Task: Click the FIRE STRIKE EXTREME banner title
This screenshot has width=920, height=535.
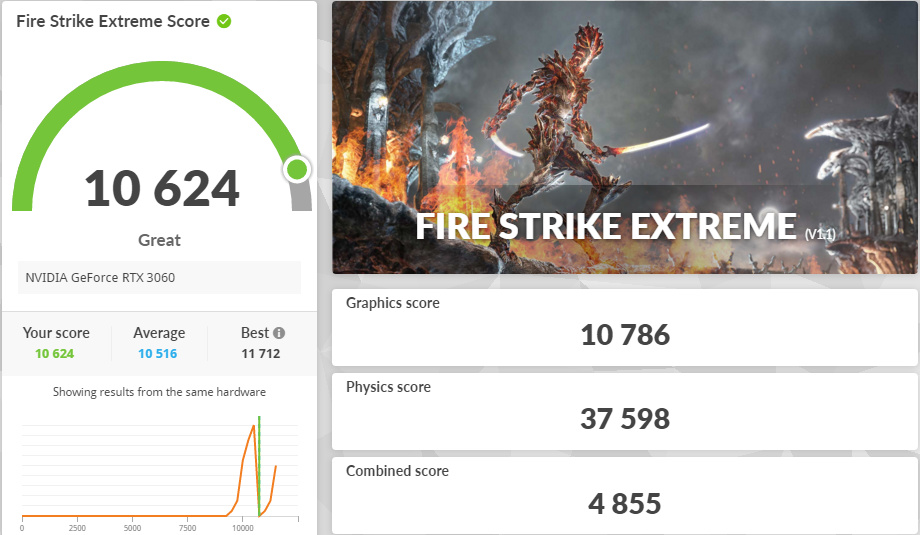Action: coord(606,226)
